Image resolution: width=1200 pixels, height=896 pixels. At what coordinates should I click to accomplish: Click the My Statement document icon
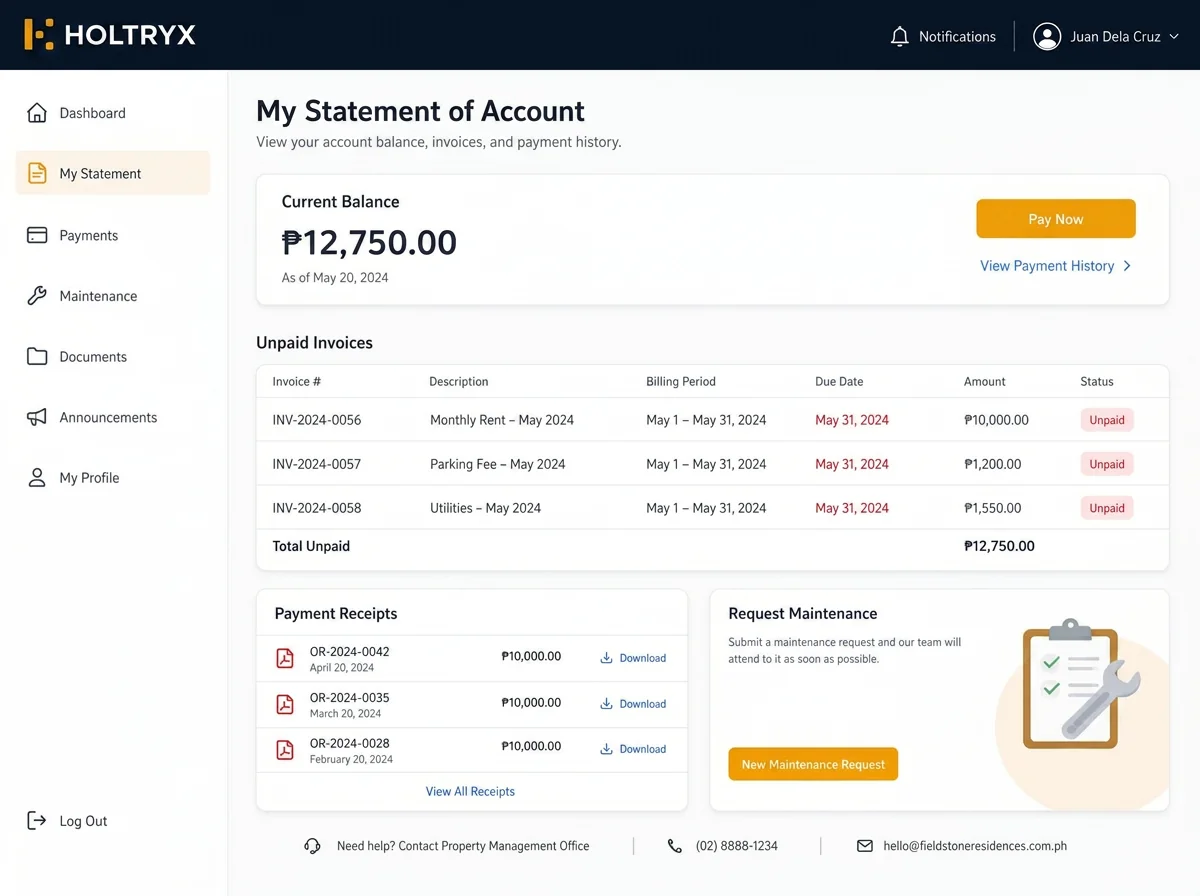coord(37,173)
